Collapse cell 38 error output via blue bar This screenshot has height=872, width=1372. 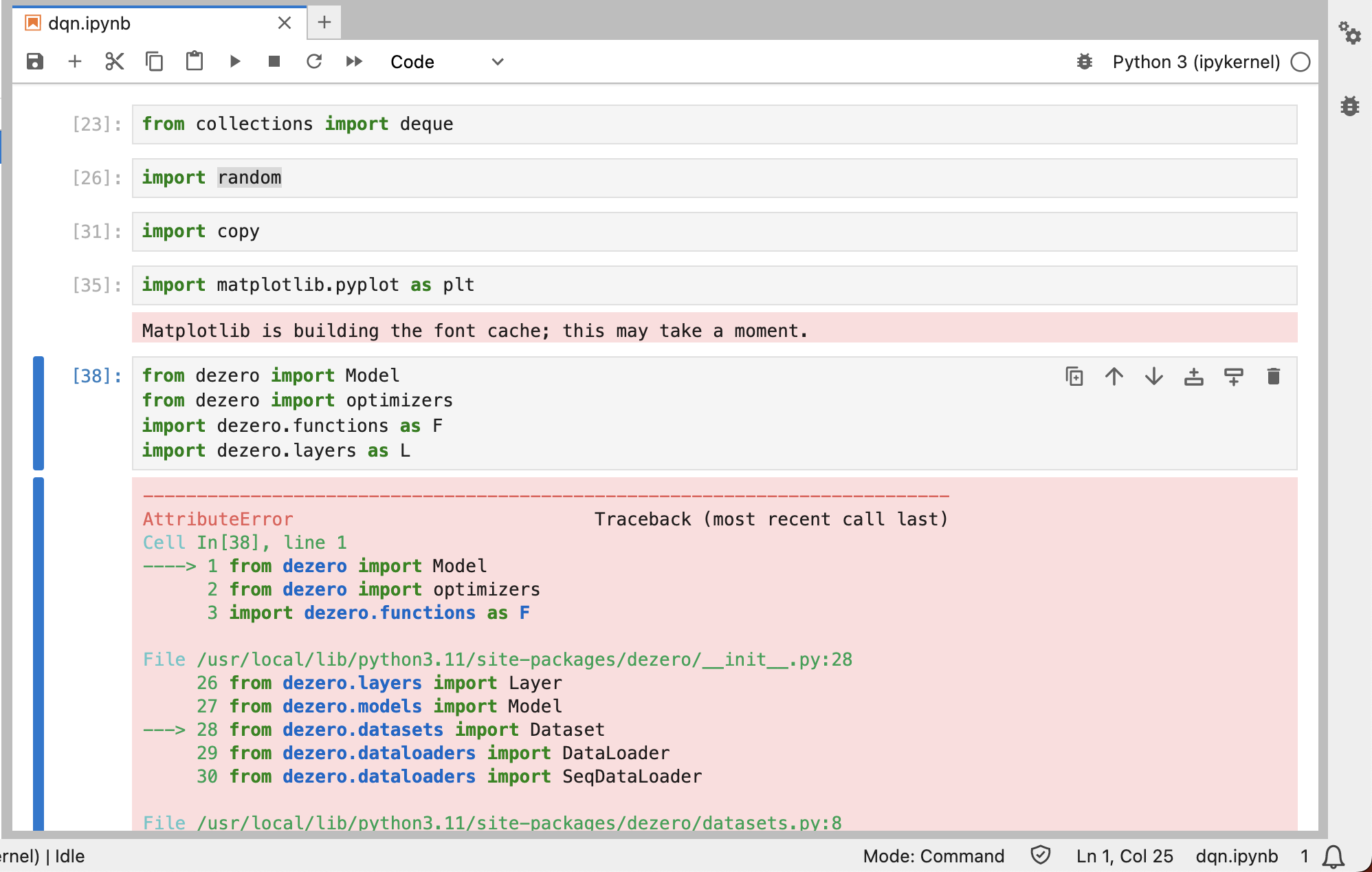click(38, 653)
